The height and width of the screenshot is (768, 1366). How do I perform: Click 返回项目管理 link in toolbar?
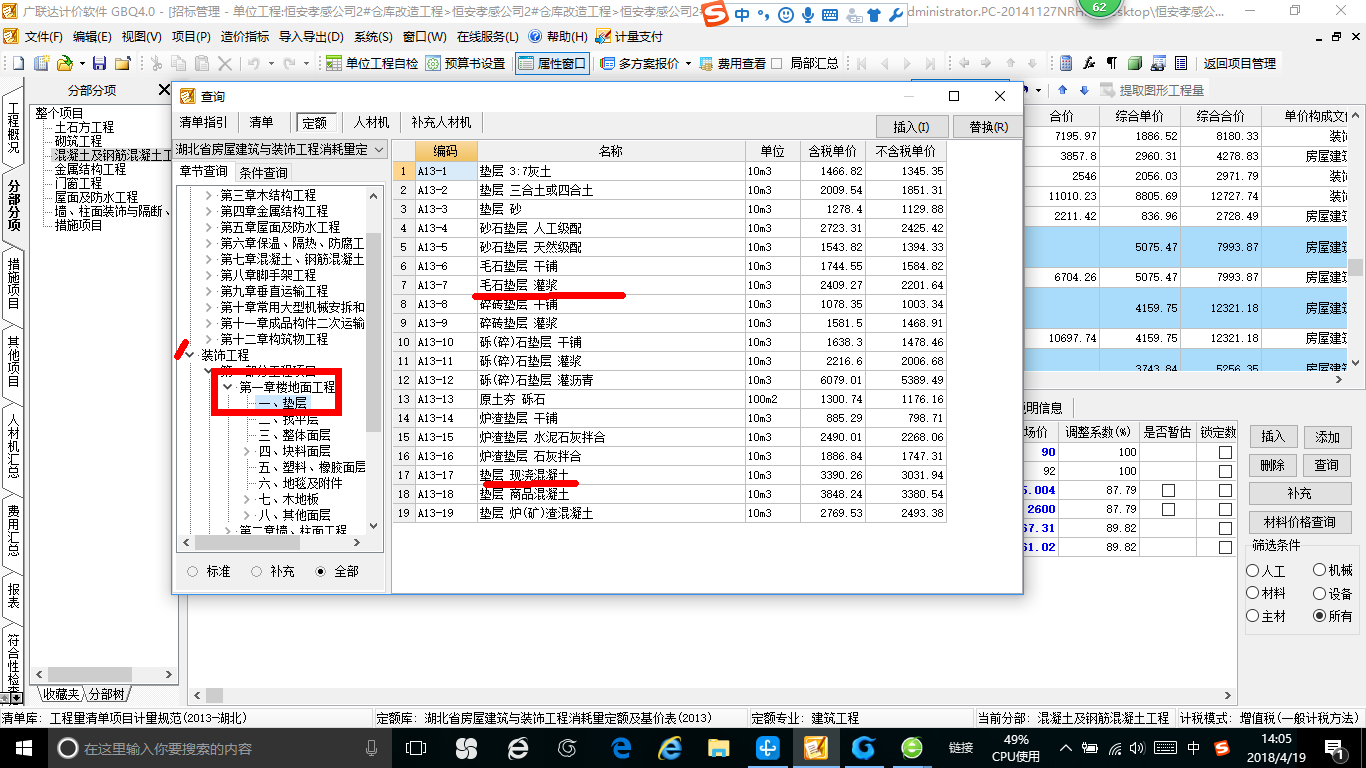pyautogui.click(x=1239, y=63)
